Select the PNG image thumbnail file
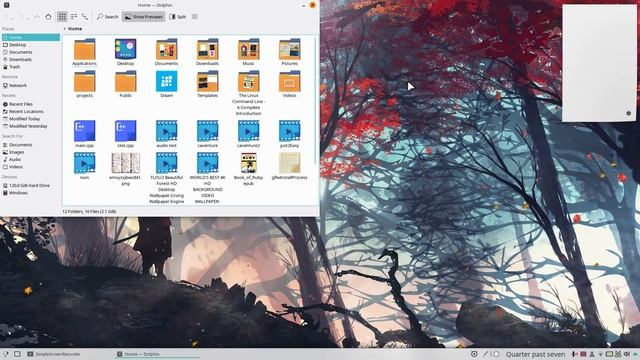Image resolution: width=640 pixels, height=360 pixels. 125,163
